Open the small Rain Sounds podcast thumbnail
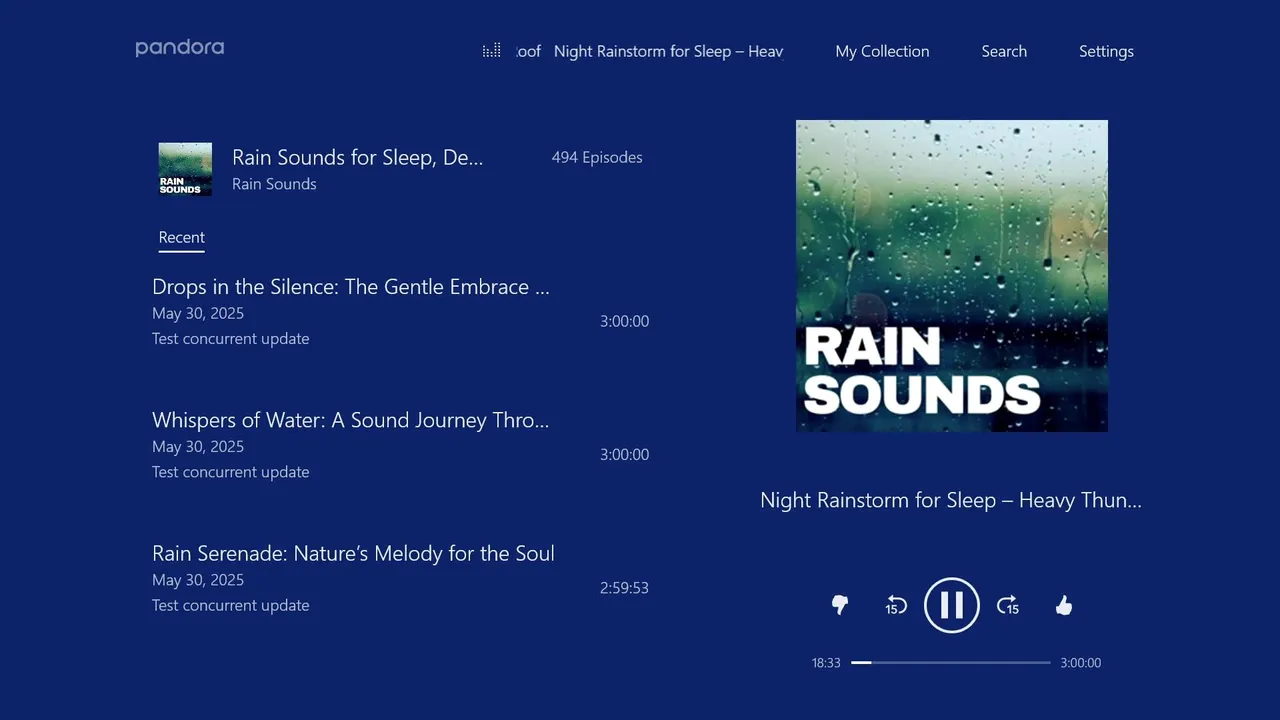Image resolution: width=1280 pixels, height=720 pixels. click(185, 169)
